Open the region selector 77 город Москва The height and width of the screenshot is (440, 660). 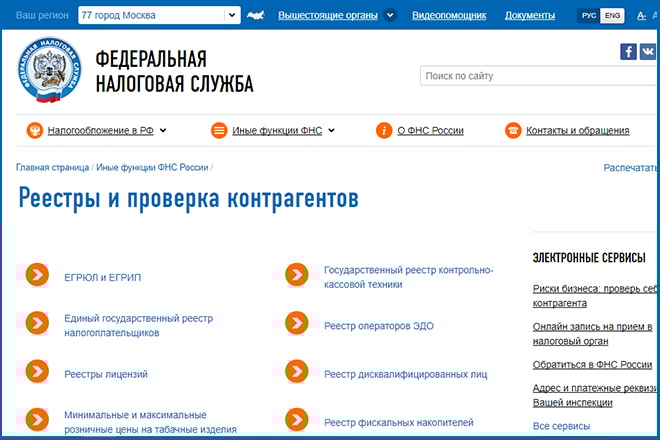tap(159, 15)
